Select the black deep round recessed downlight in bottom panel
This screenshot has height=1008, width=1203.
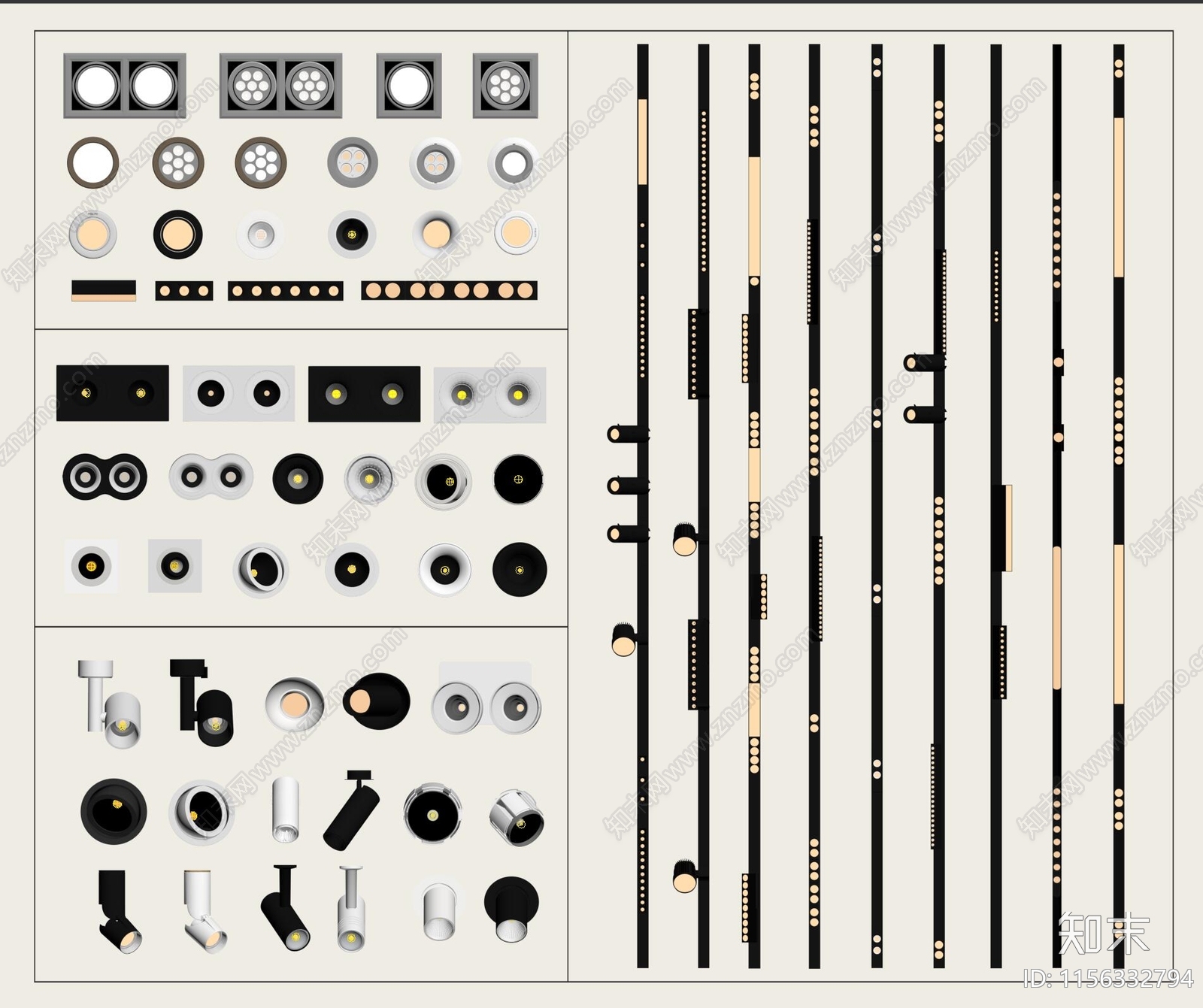coord(114,811)
